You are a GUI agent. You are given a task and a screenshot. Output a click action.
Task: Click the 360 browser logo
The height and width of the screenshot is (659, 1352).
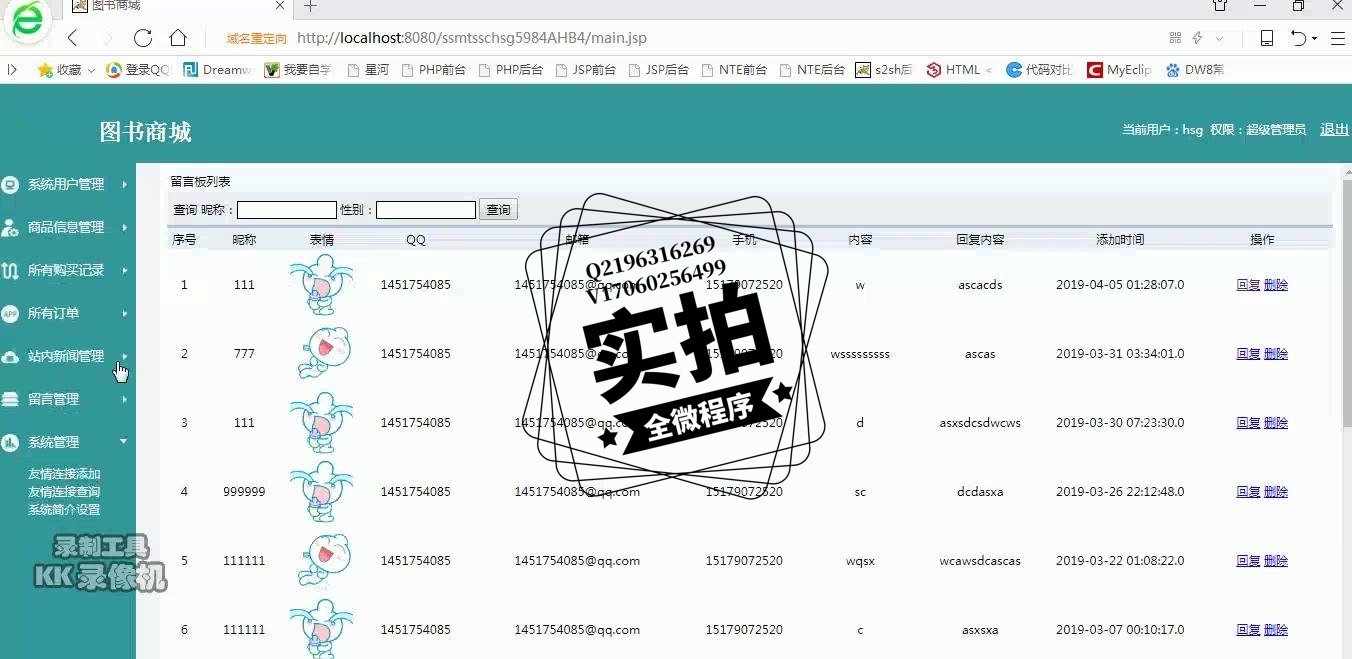(28, 20)
